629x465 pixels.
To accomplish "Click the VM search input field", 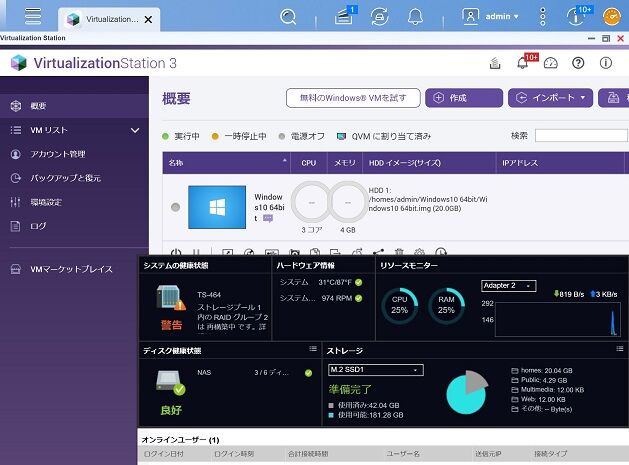I will click(x=581, y=136).
